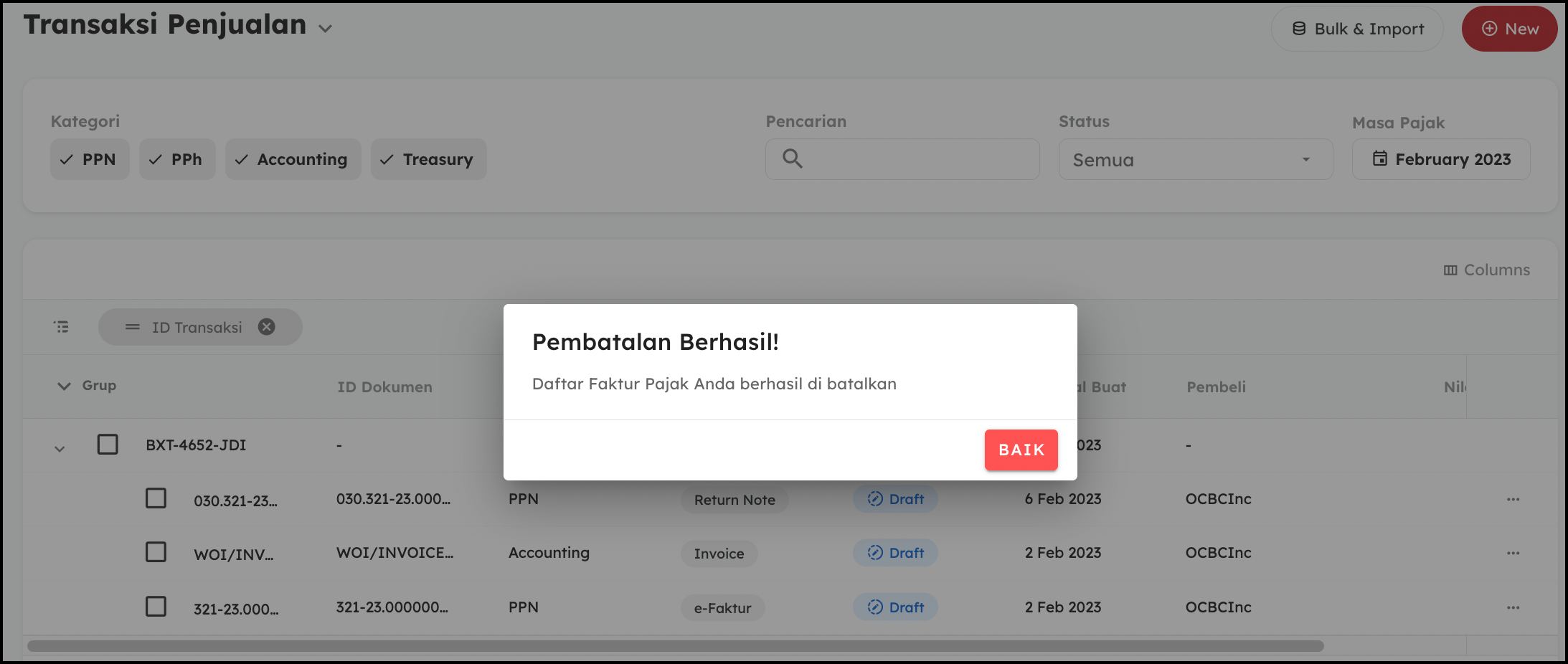Open row actions for e-Faktur row
Image resolution: width=1568 pixels, height=664 pixels.
[x=1513, y=607]
